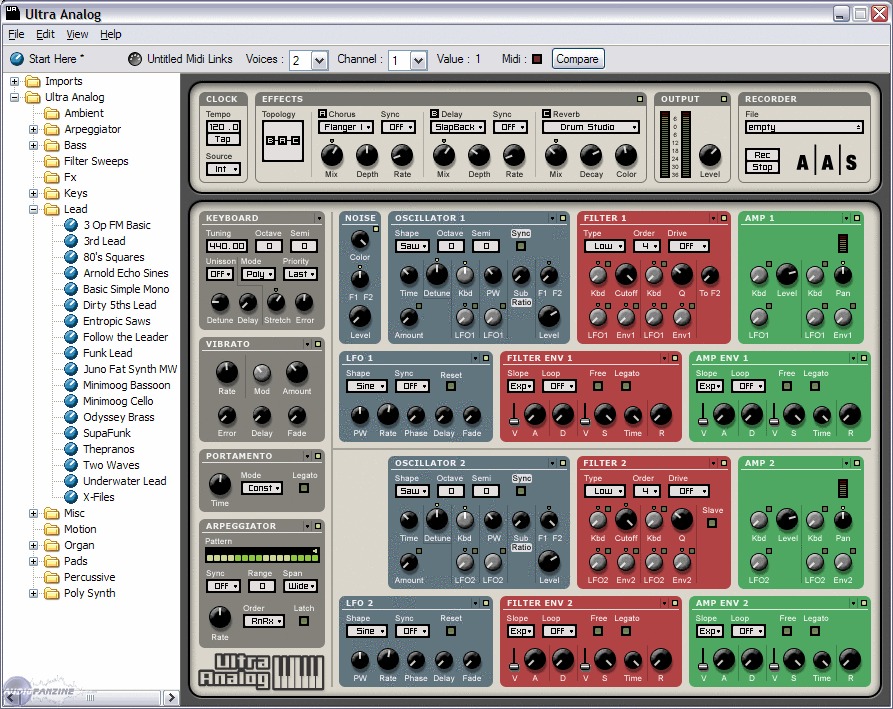Image resolution: width=893 pixels, height=709 pixels.
Task: Open the Edit menu
Action: point(45,34)
